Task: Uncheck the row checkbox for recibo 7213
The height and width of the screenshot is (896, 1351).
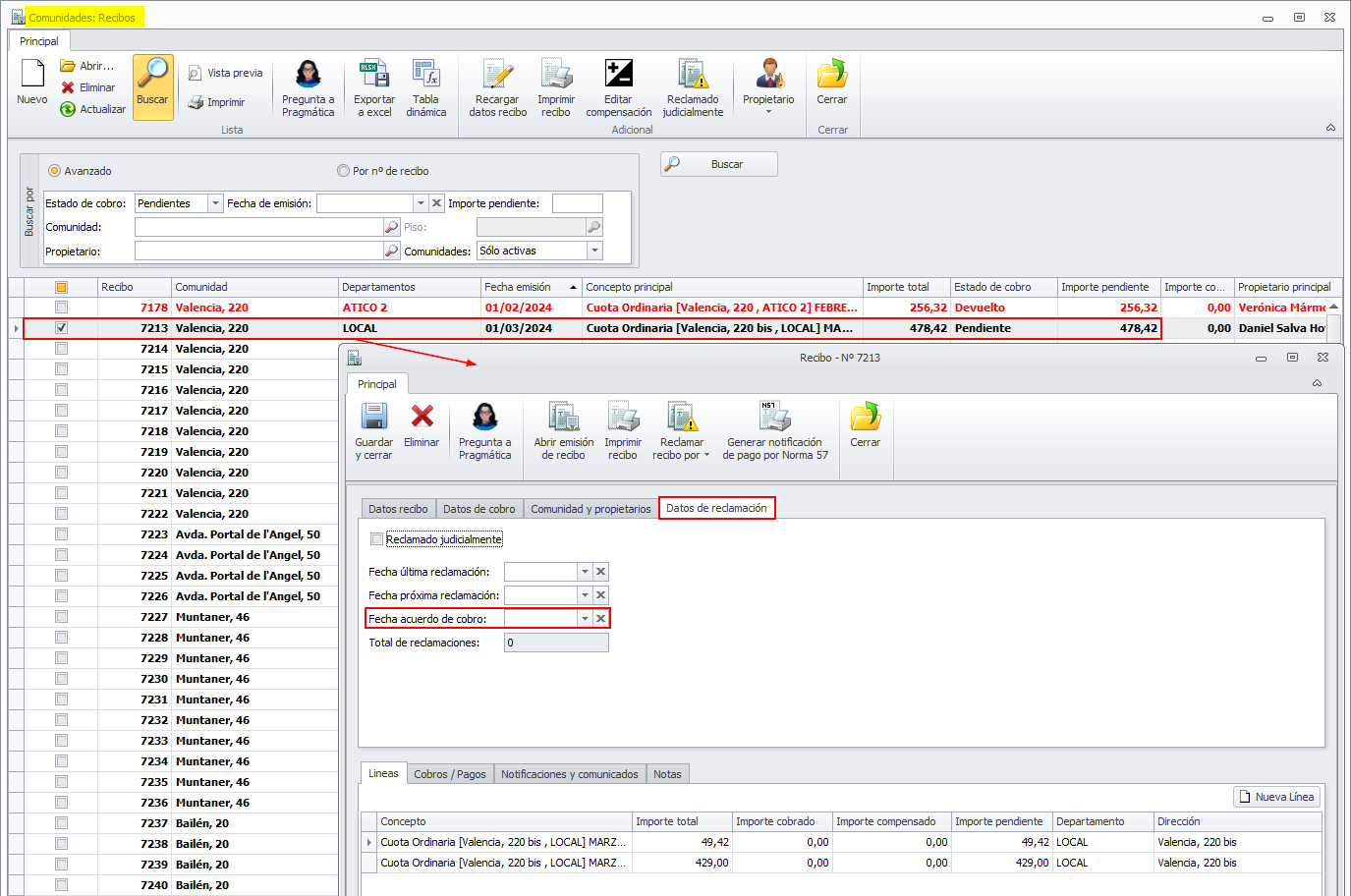Action: (61, 328)
